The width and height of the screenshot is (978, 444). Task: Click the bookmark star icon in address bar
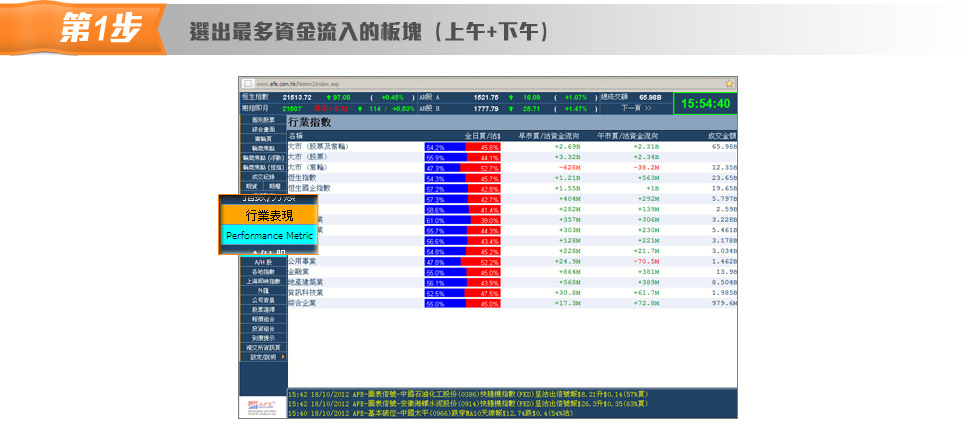coord(730,83)
